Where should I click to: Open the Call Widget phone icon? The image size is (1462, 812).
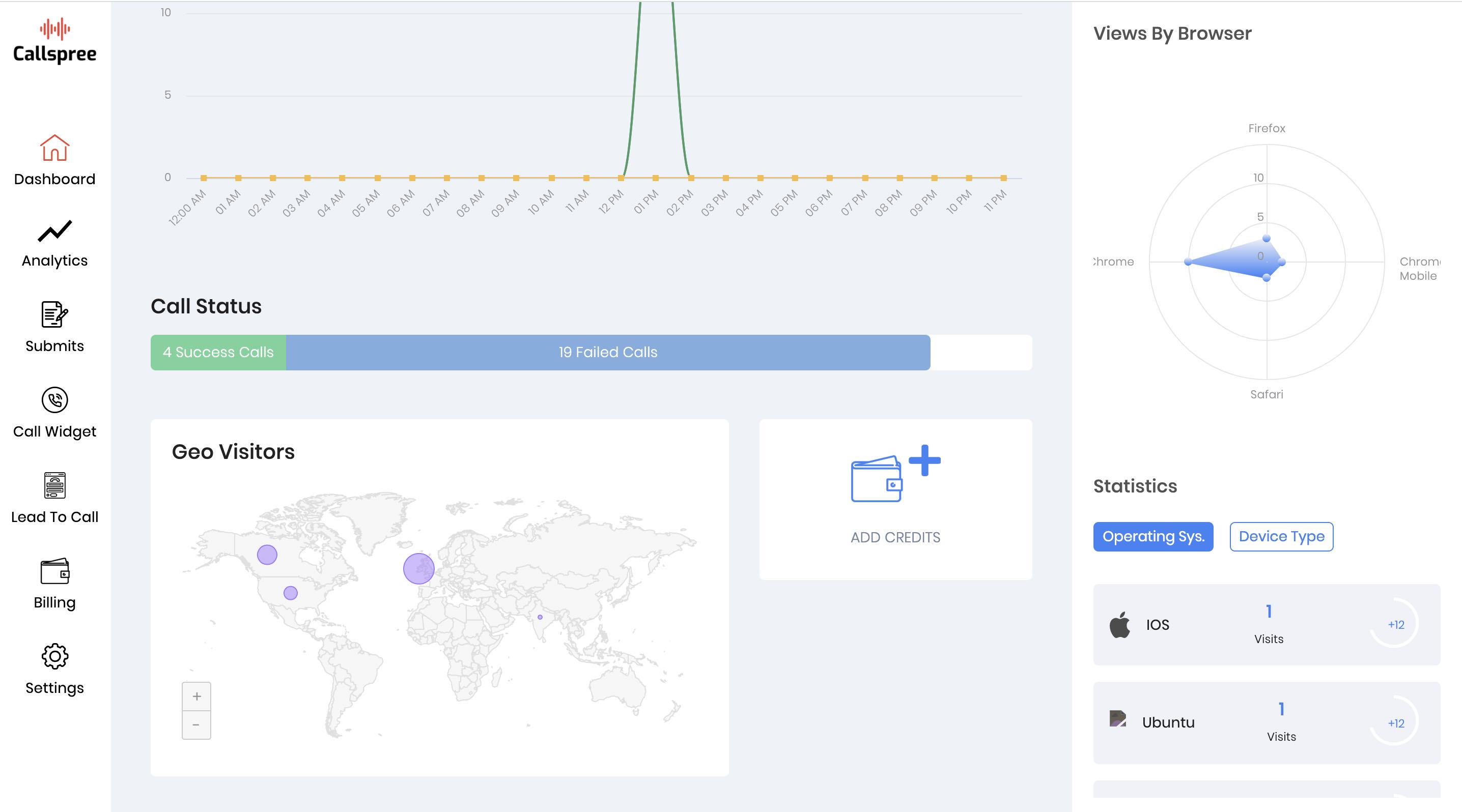coord(54,400)
